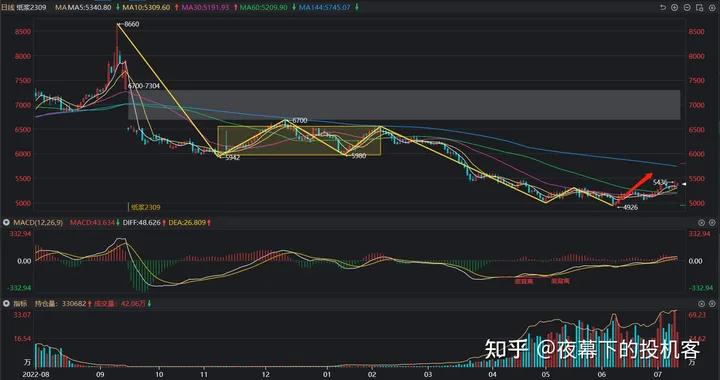Click the undo/restore chart view icon
720x380 pixels.
click(x=663, y=7)
